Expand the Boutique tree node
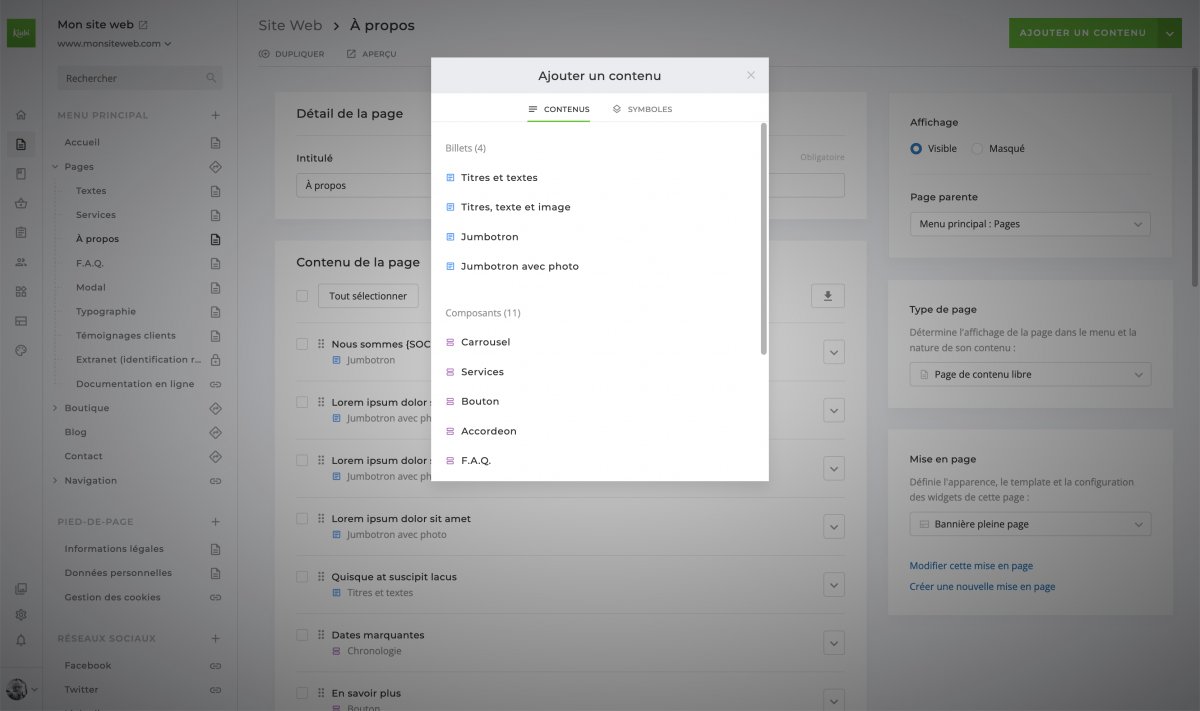Image resolution: width=1200 pixels, height=711 pixels. pyautogui.click(x=55, y=408)
